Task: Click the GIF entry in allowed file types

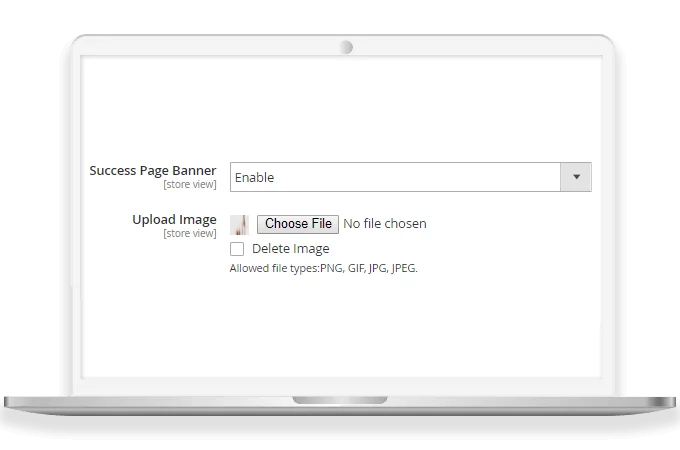Action: [x=354, y=269]
